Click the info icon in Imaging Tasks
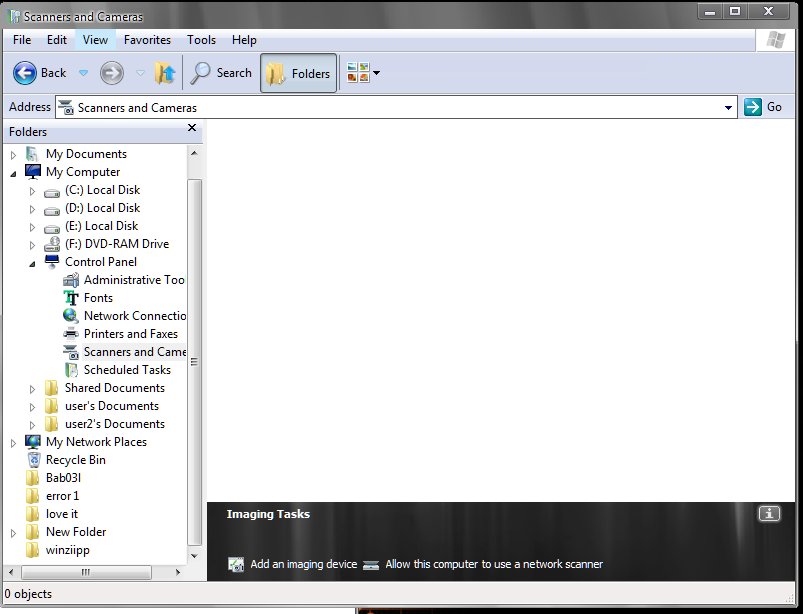 (768, 514)
